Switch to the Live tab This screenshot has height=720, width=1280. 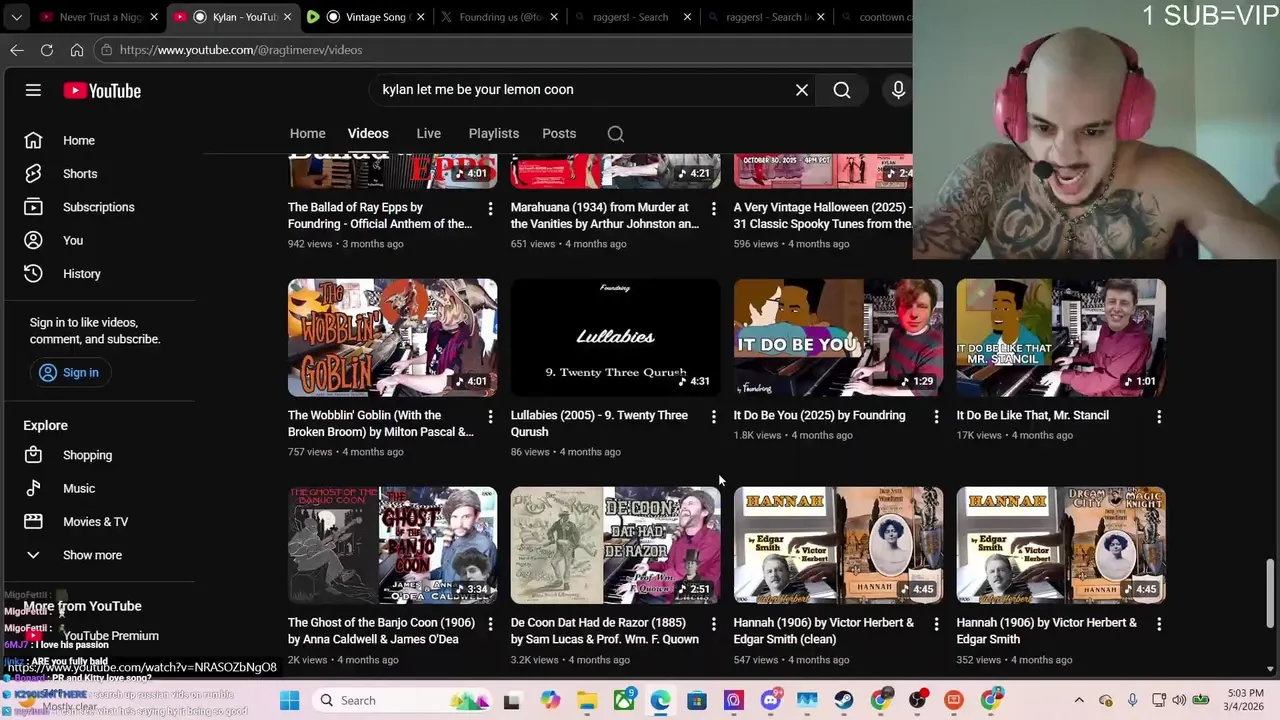click(428, 133)
